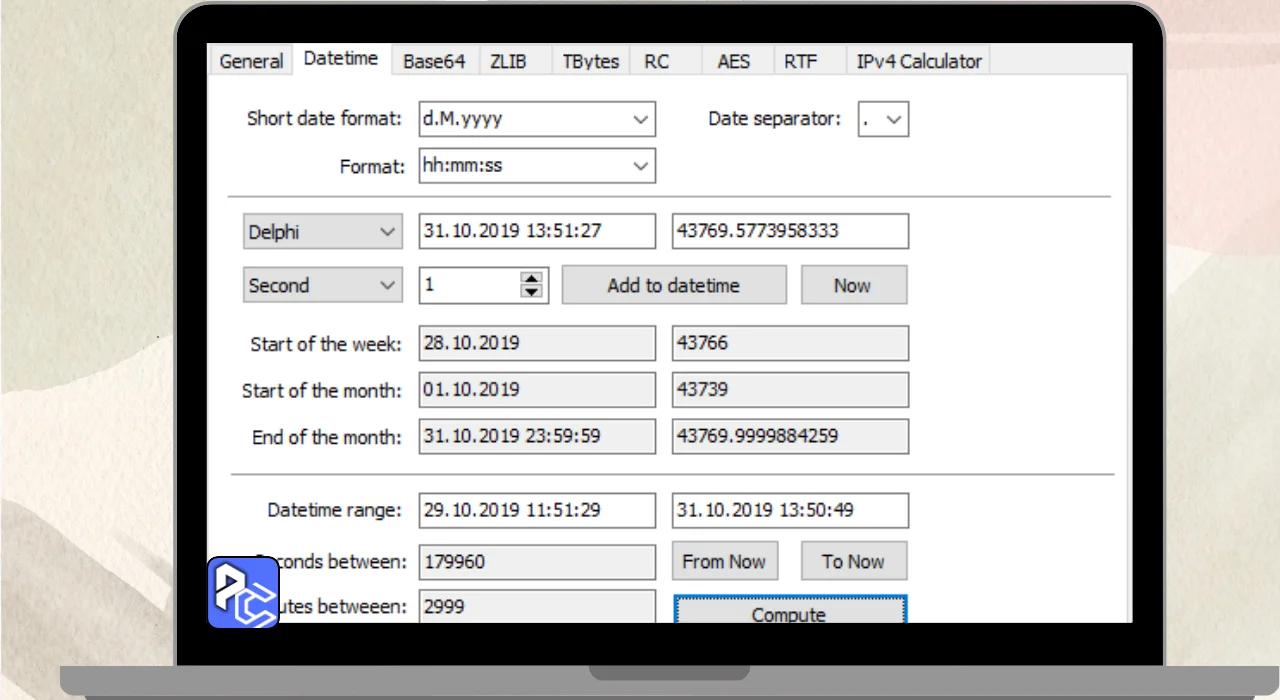1280x700 pixels.
Task: Expand the Short date format dropdown
Action: coord(641,119)
